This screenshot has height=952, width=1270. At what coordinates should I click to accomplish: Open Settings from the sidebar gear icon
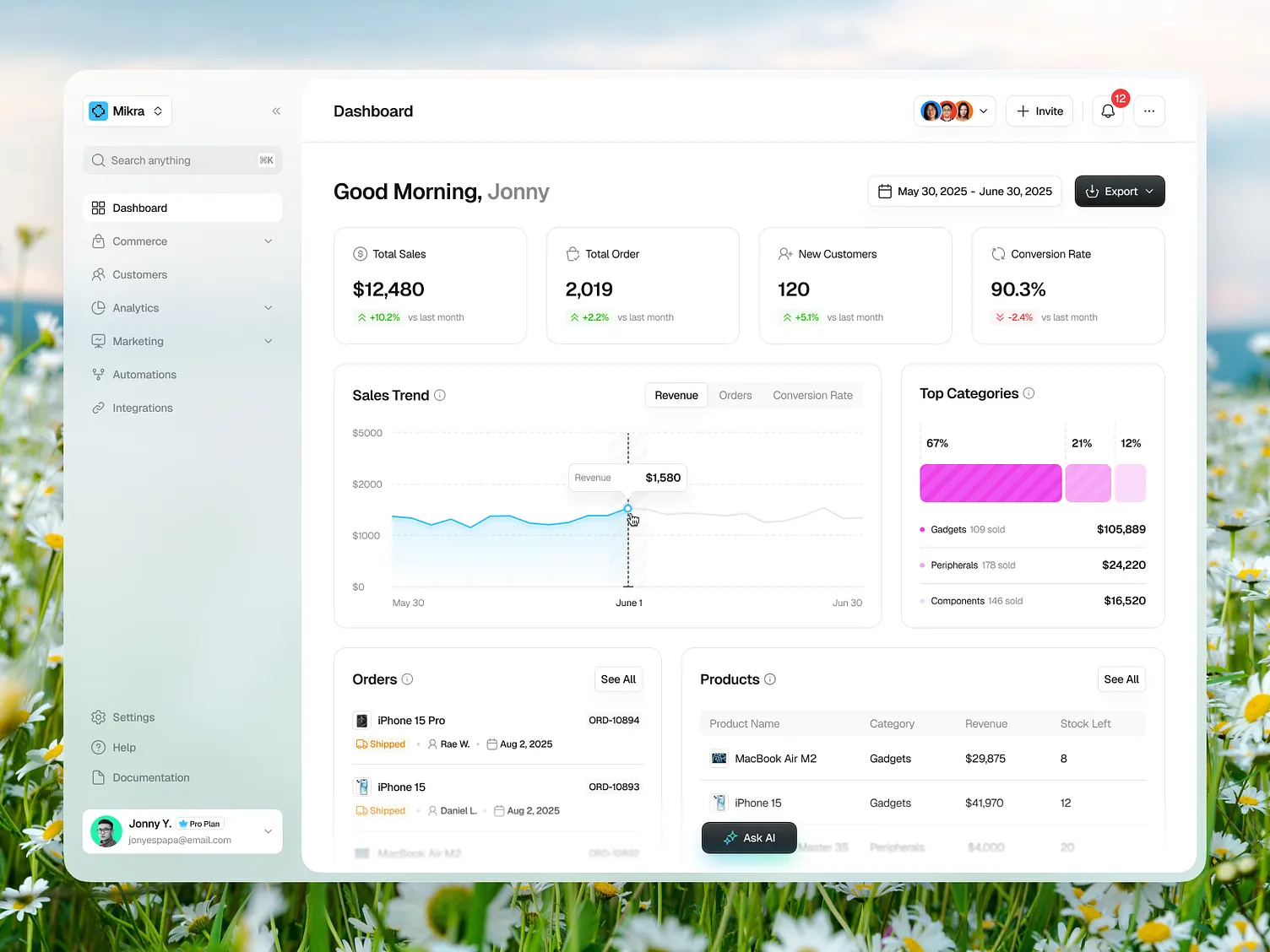[99, 717]
